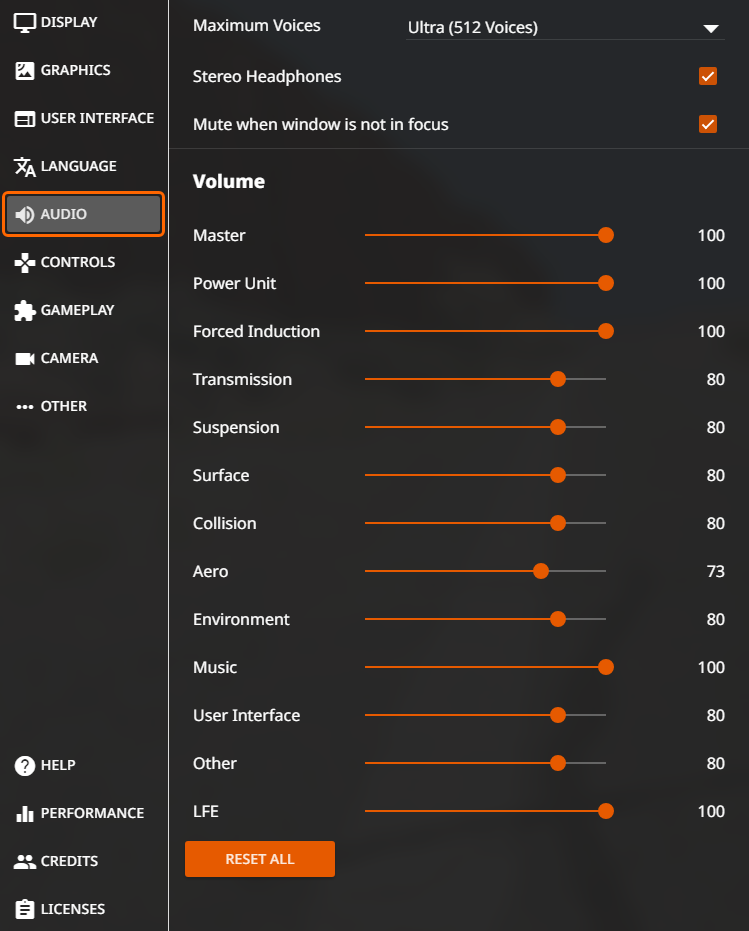Open Graphics settings via picture icon
Image resolution: width=749 pixels, height=931 pixels.
pos(24,71)
